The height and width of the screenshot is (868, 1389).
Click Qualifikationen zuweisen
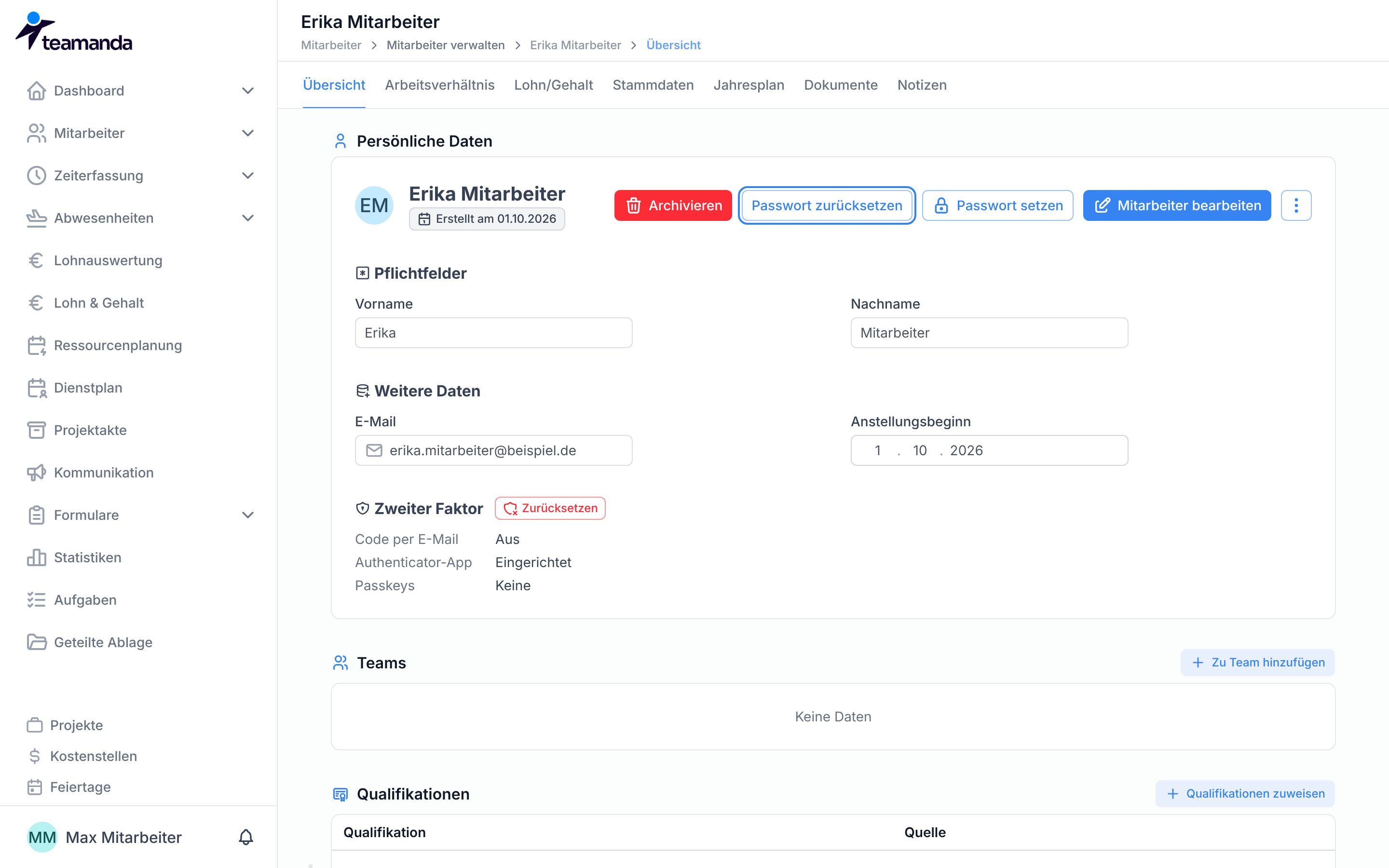1245,793
